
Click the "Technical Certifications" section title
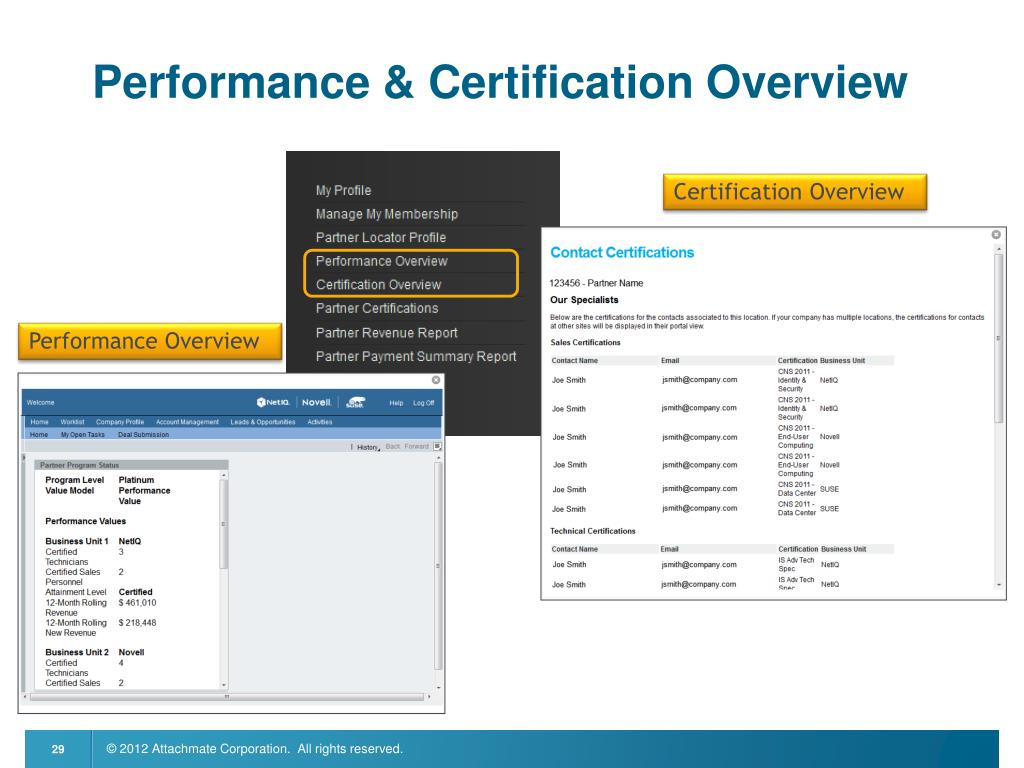[592, 531]
